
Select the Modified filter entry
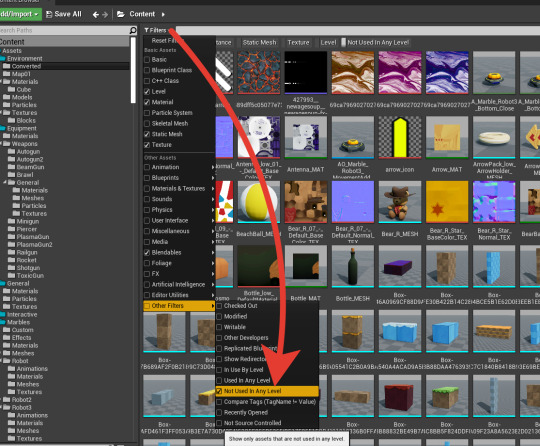pos(267,317)
